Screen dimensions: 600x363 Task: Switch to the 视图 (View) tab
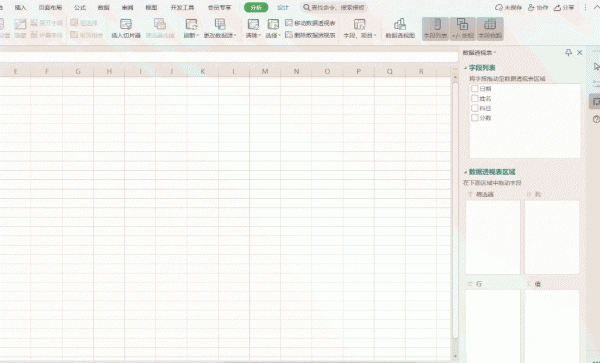[151, 7]
